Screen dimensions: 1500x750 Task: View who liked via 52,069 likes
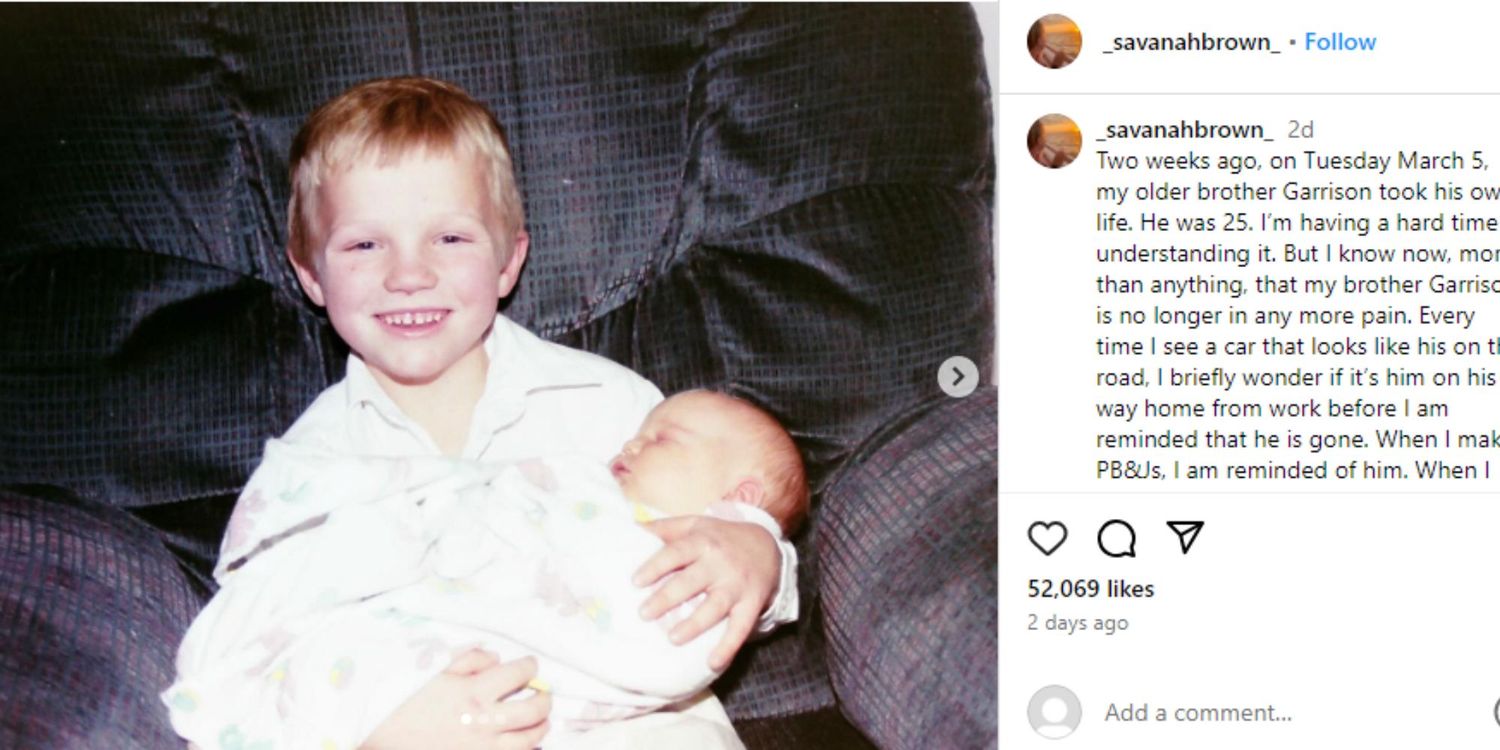[1091, 589]
